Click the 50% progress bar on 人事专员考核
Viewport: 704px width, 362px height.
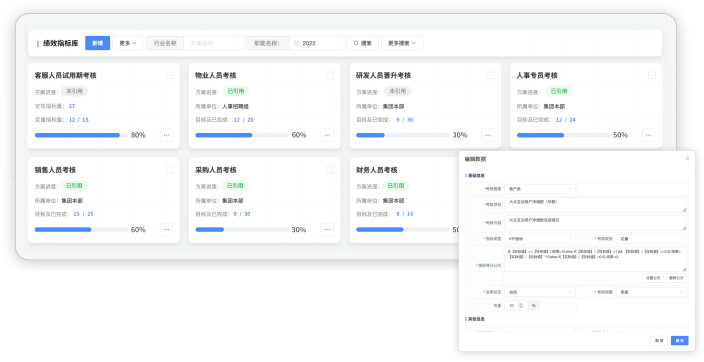coord(564,135)
